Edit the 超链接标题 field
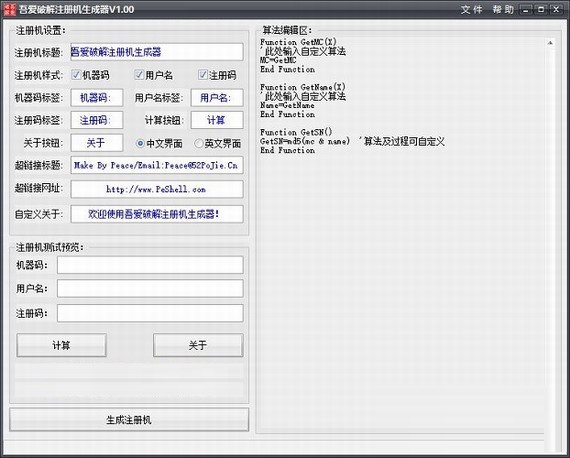This screenshot has width=570, height=458. [157, 165]
